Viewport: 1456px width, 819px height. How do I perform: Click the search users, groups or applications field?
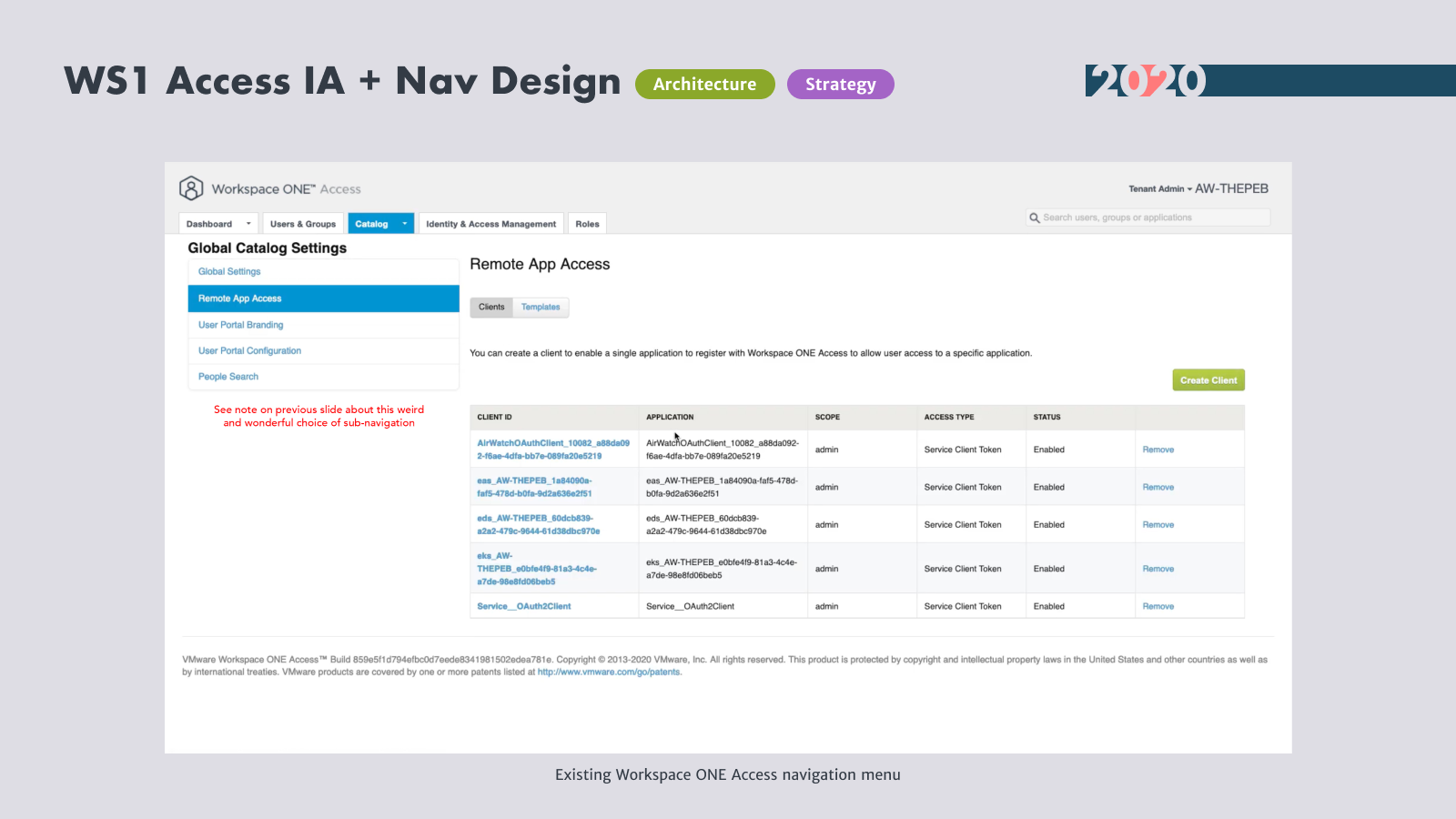click(1151, 218)
